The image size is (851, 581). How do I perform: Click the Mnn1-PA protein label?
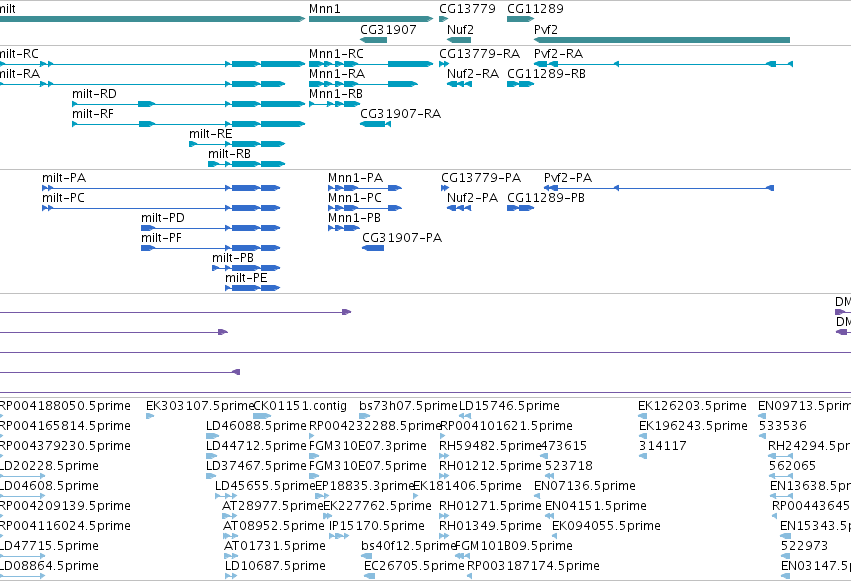pyautogui.click(x=355, y=178)
